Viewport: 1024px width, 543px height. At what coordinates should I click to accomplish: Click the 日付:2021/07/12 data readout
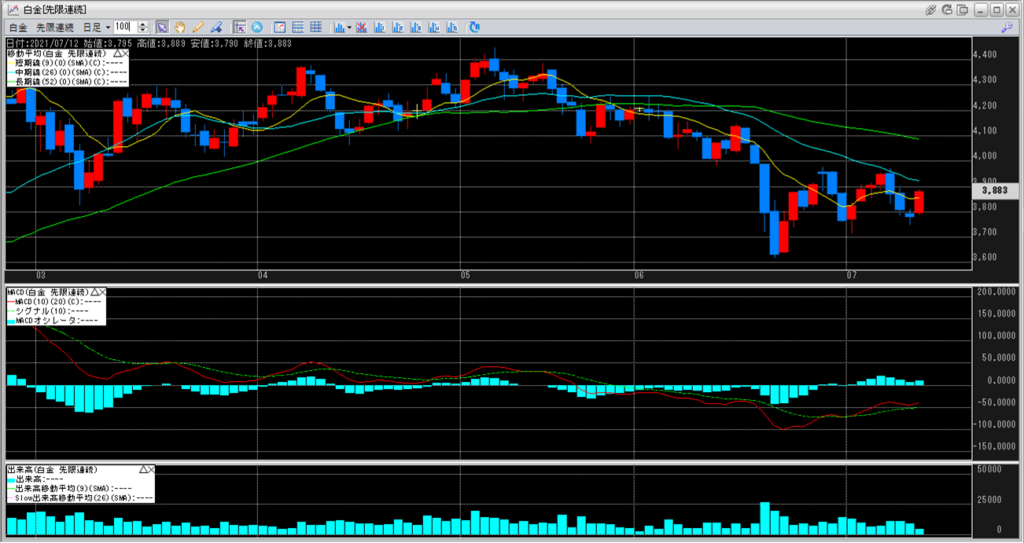[x=43, y=43]
